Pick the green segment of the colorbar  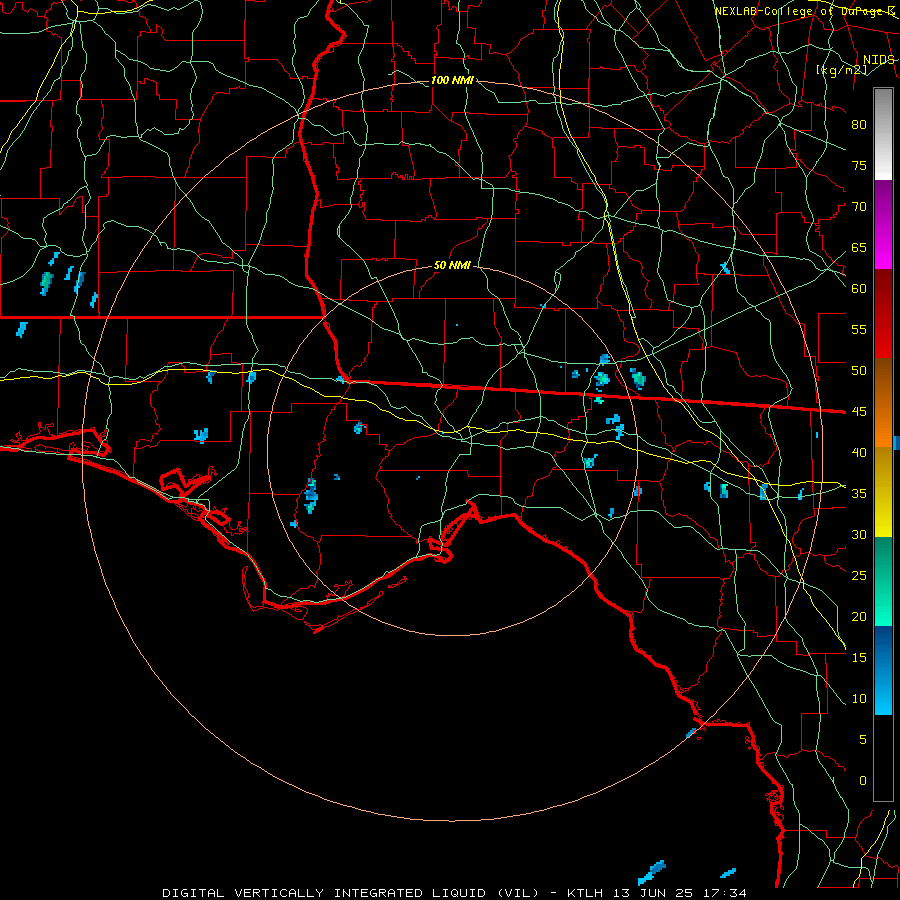(883, 581)
